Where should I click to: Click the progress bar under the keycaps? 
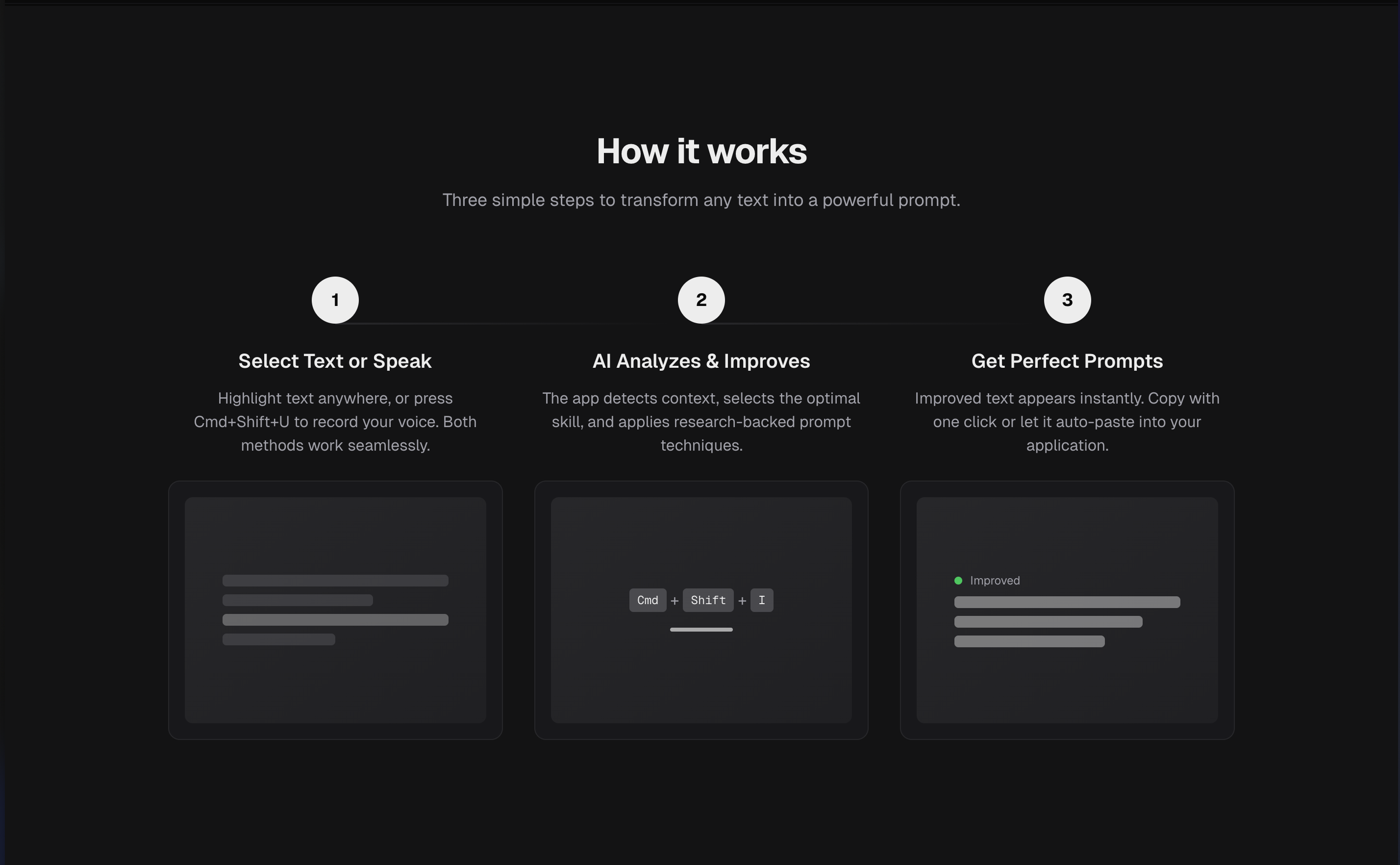(701, 629)
